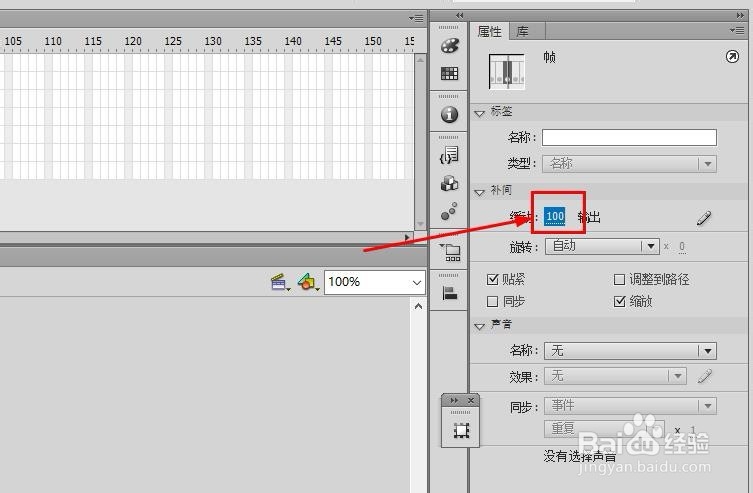Screen dimensions: 753x493
Task: Expand the floating mini panel arrows
Action: pyautogui.click(x=454, y=400)
